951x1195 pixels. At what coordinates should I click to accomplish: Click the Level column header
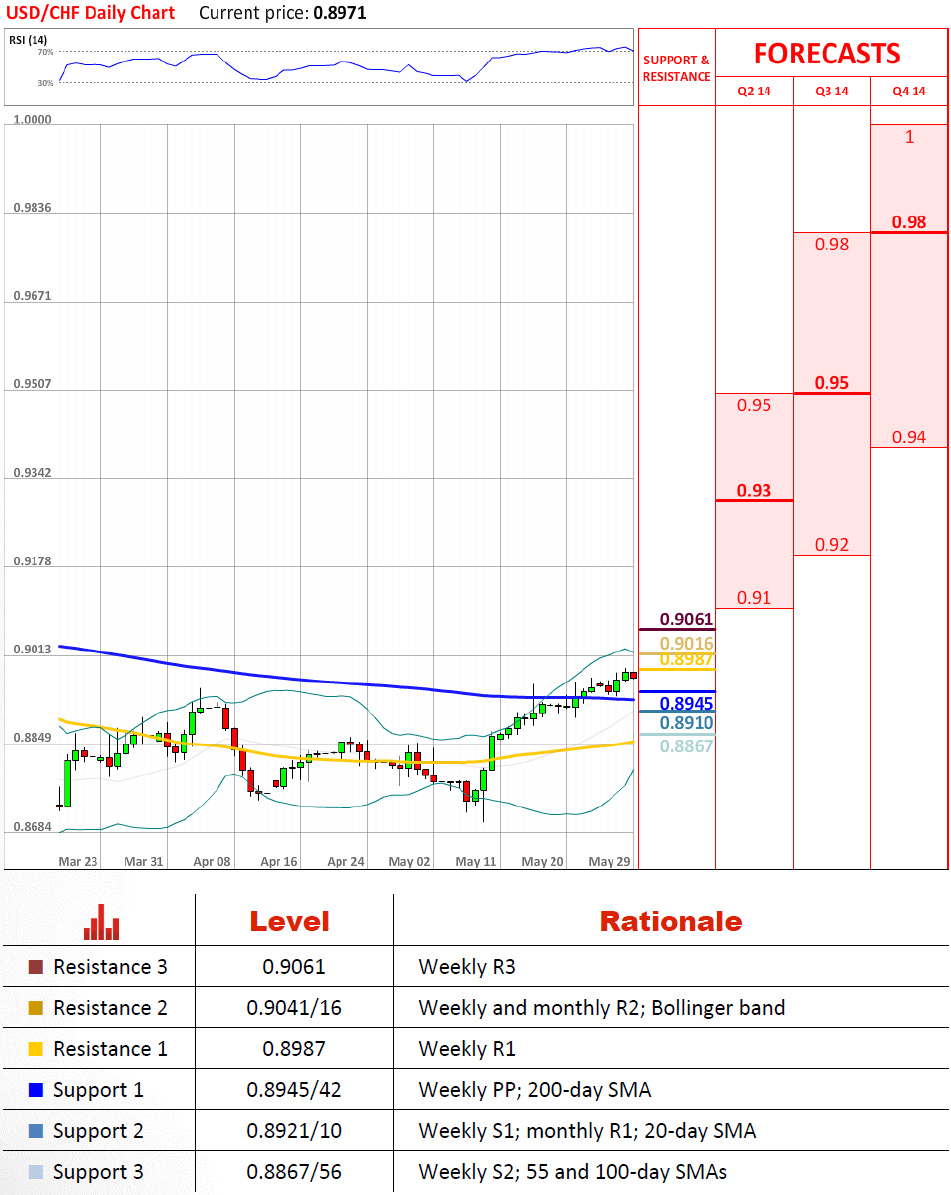point(290,921)
